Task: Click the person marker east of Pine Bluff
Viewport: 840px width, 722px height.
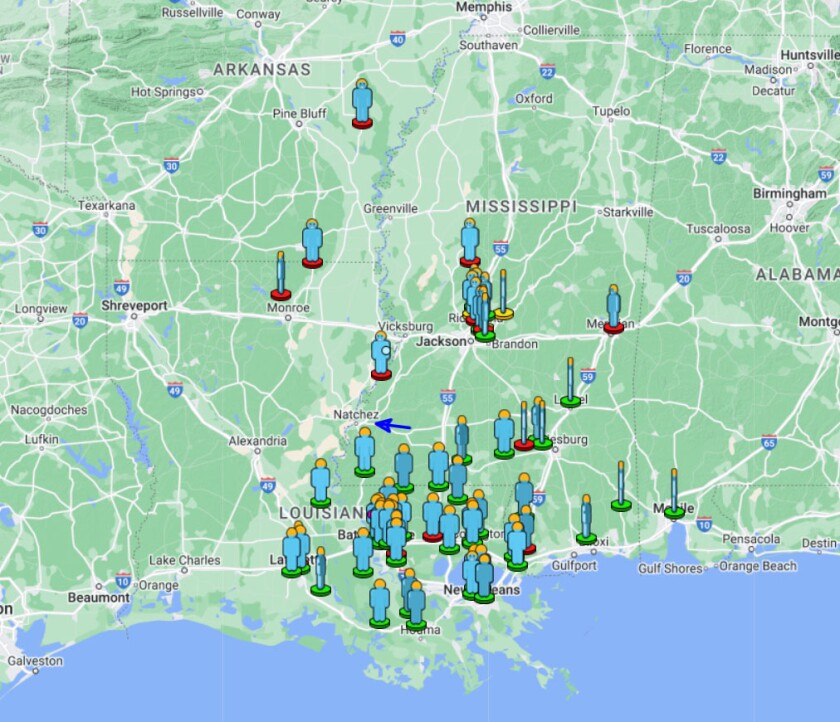Action: (x=362, y=103)
